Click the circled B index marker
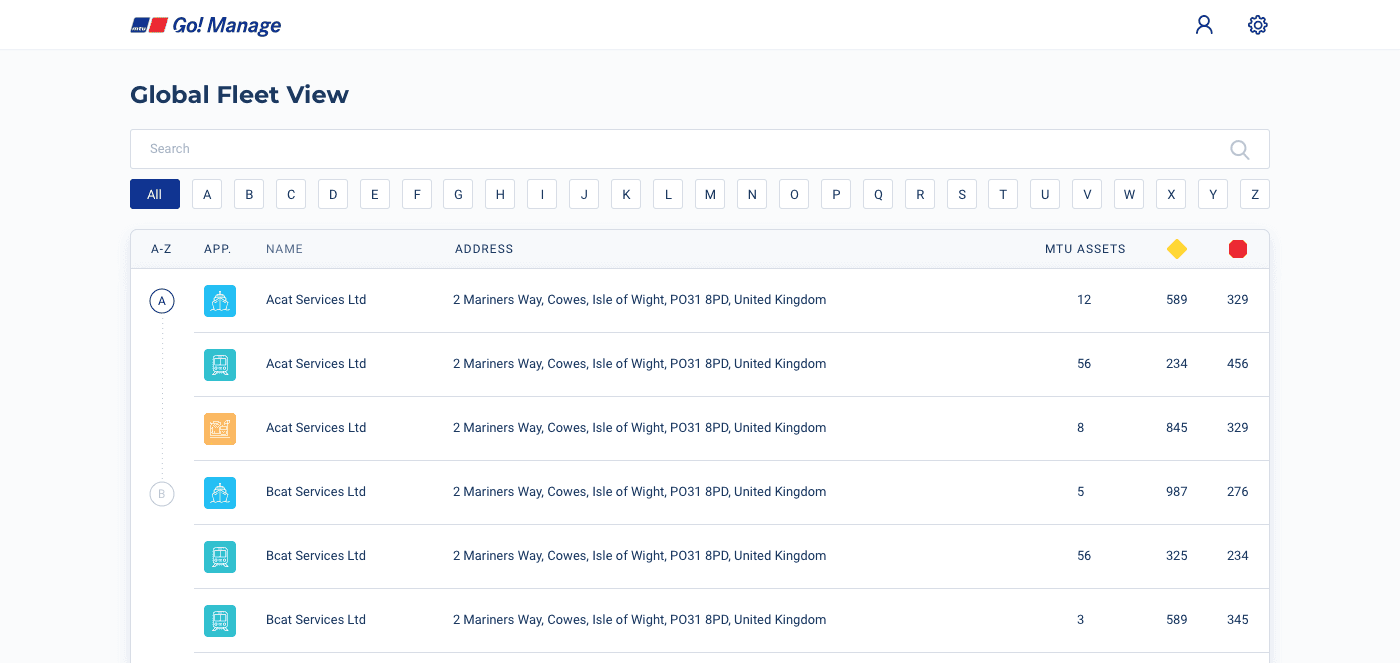This screenshot has width=1400, height=663. point(162,493)
